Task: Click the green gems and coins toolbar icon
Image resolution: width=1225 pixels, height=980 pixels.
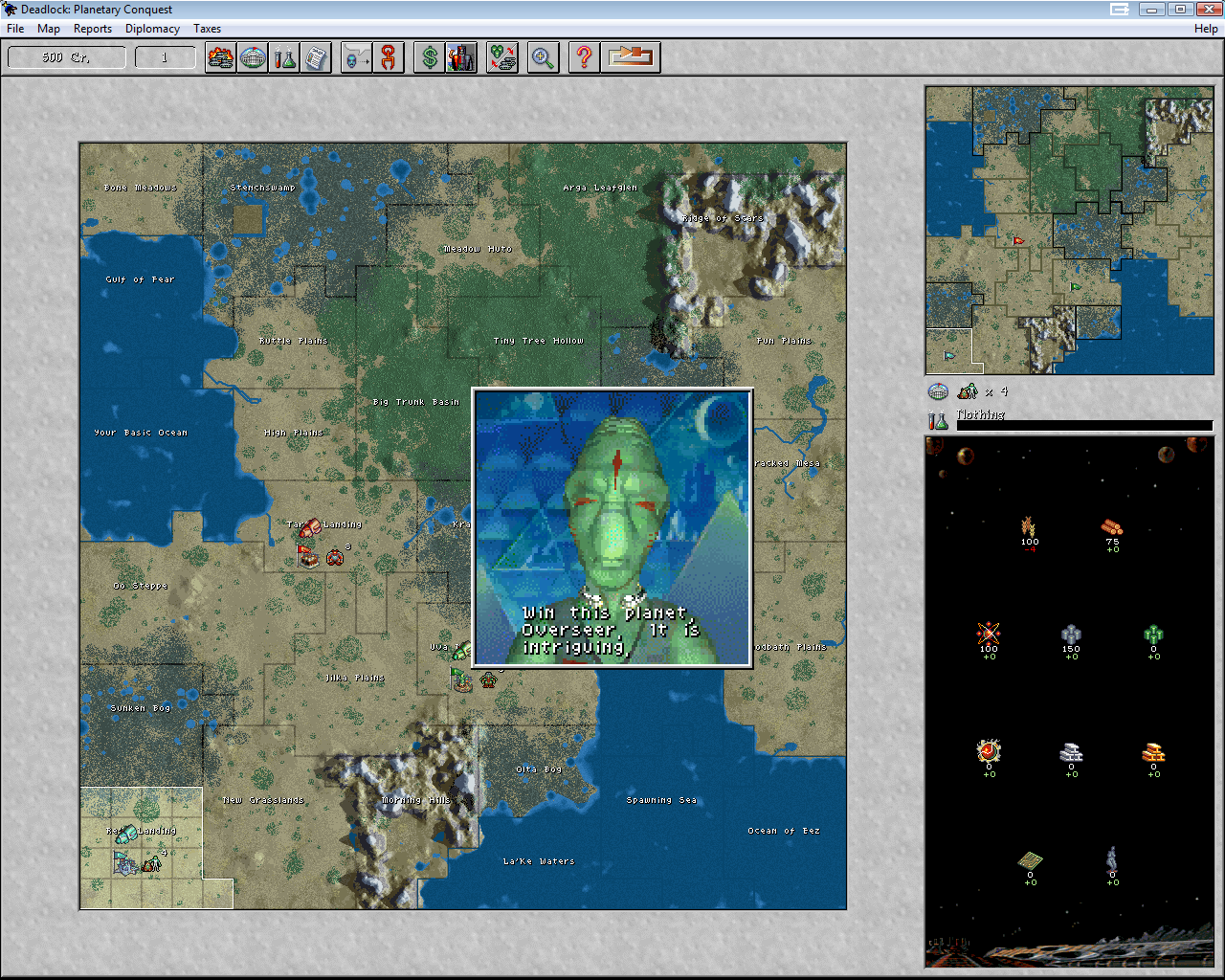Action: pyautogui.click(x=502, y=57)
